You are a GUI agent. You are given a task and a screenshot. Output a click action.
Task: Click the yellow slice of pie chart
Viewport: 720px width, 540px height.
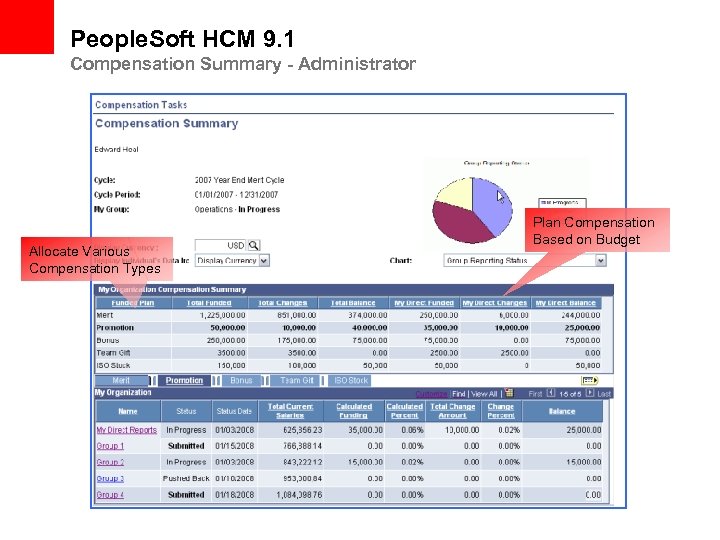(457, 193)
